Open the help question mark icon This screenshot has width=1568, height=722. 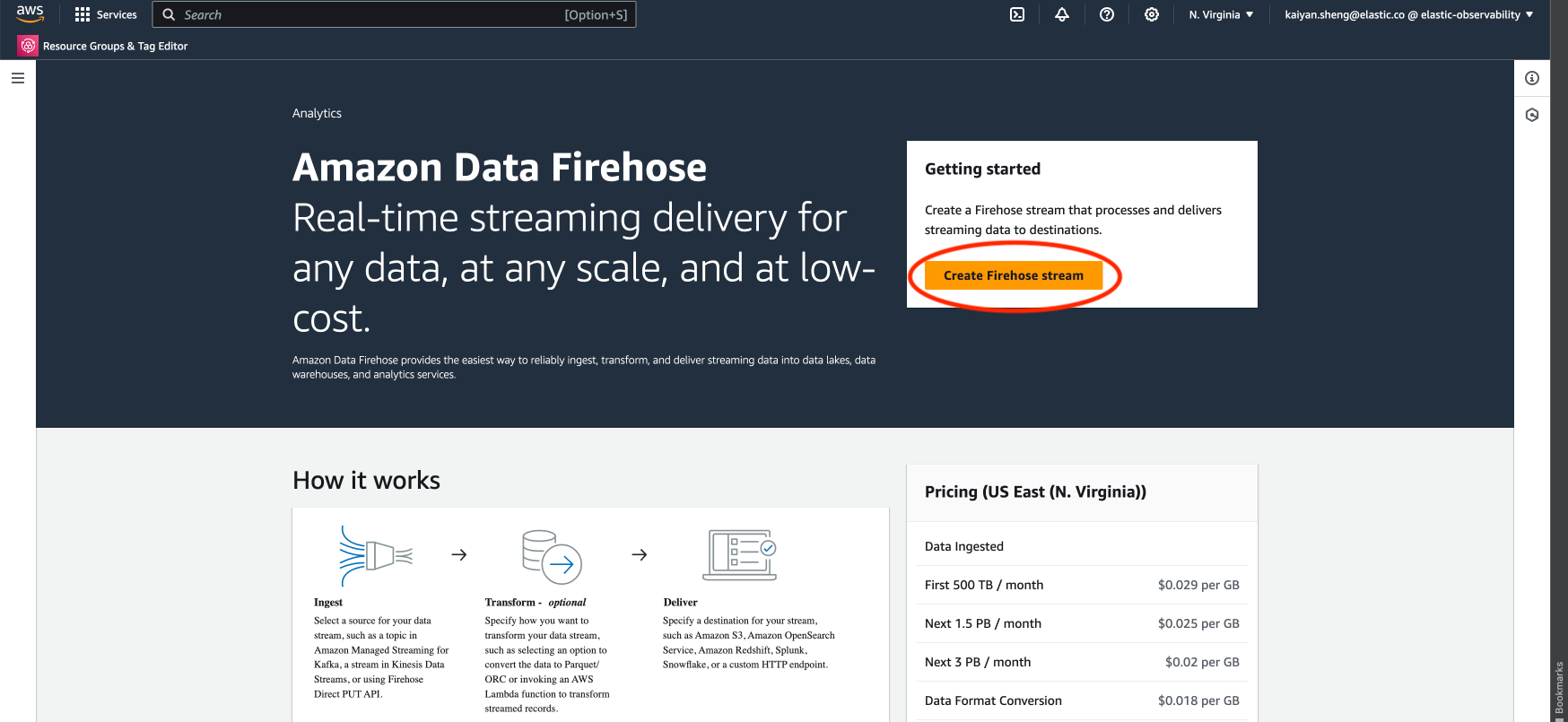1107,14
